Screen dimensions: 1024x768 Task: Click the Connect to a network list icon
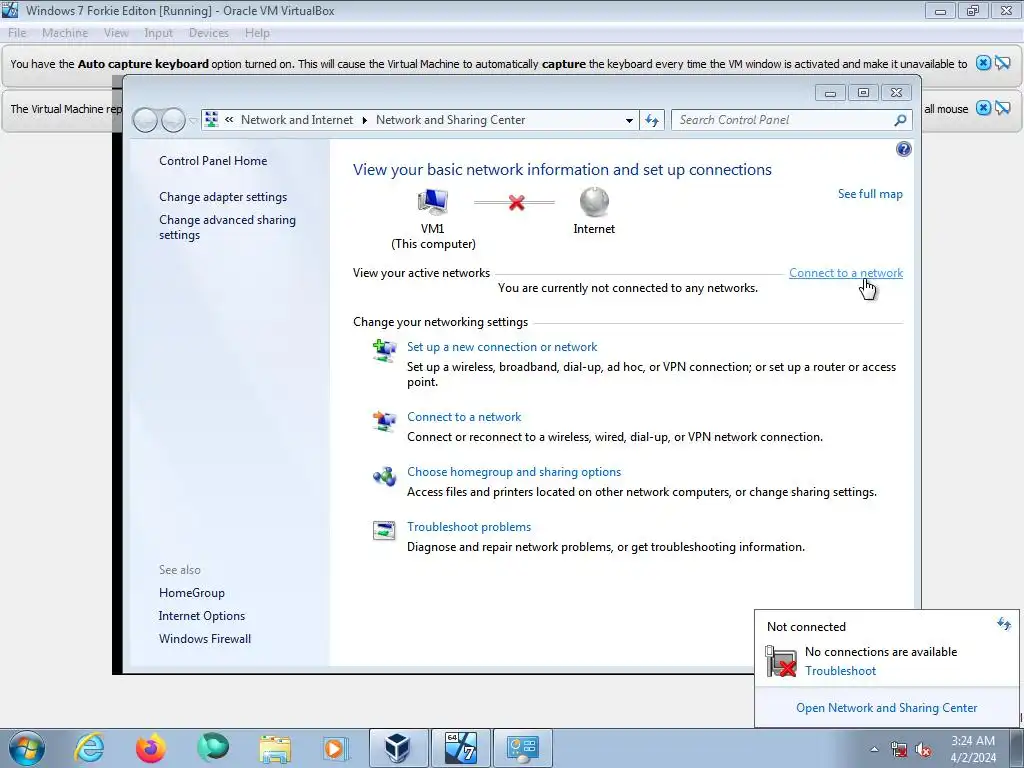pos(384,421)
